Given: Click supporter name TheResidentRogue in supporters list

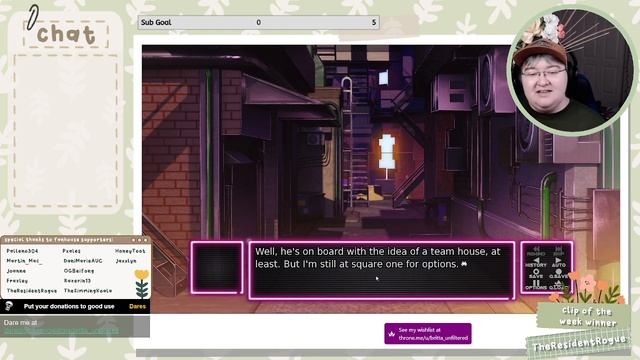Looking at the screenshot, I should click(x=31, y=291).
